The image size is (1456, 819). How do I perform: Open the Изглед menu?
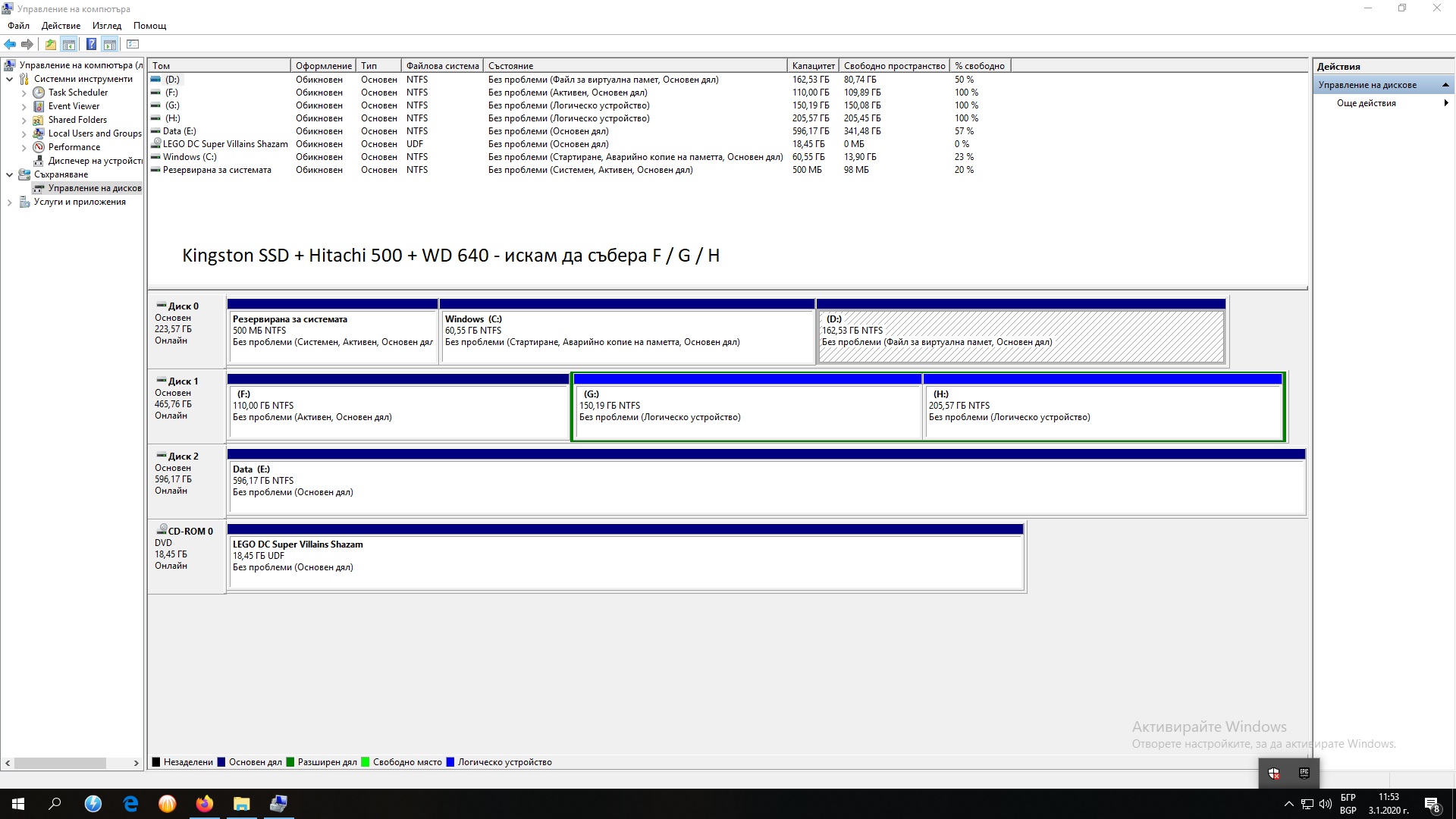point(107,26)
